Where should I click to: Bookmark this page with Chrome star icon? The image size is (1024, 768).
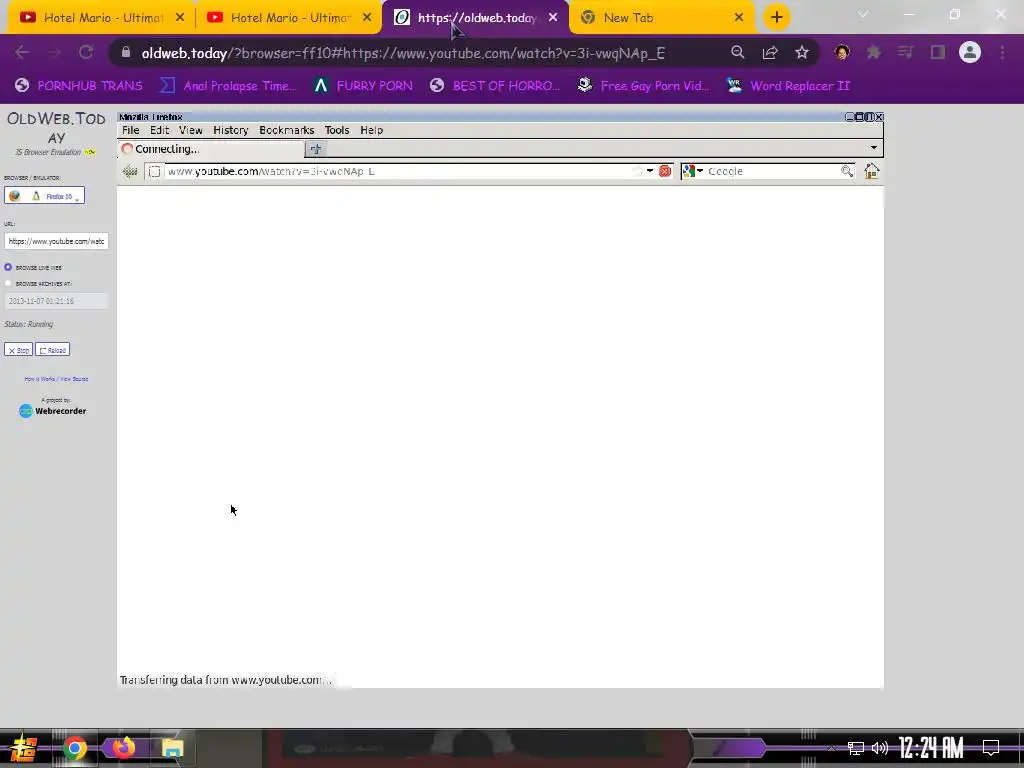point(802,52)
